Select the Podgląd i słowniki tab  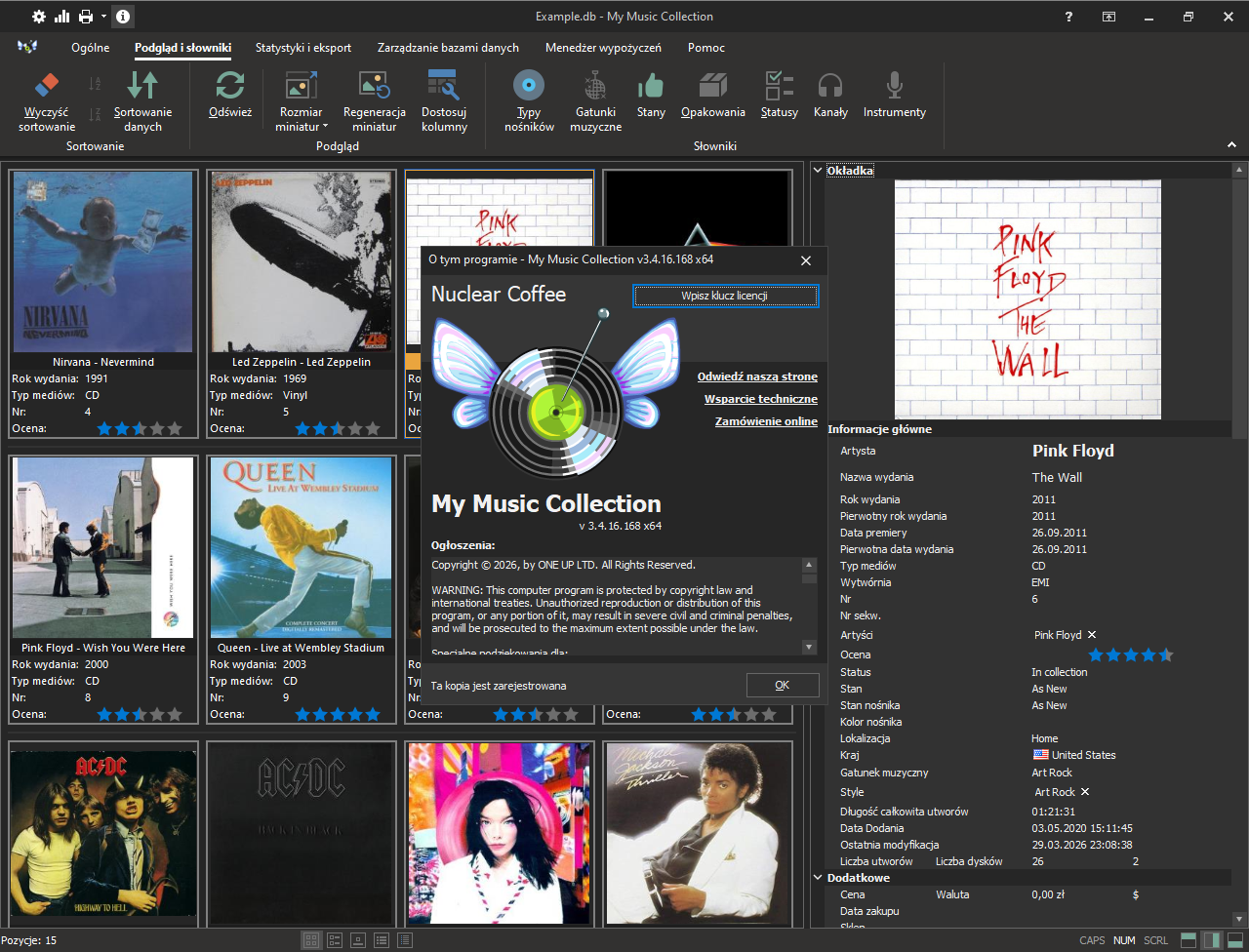point(183,47)
